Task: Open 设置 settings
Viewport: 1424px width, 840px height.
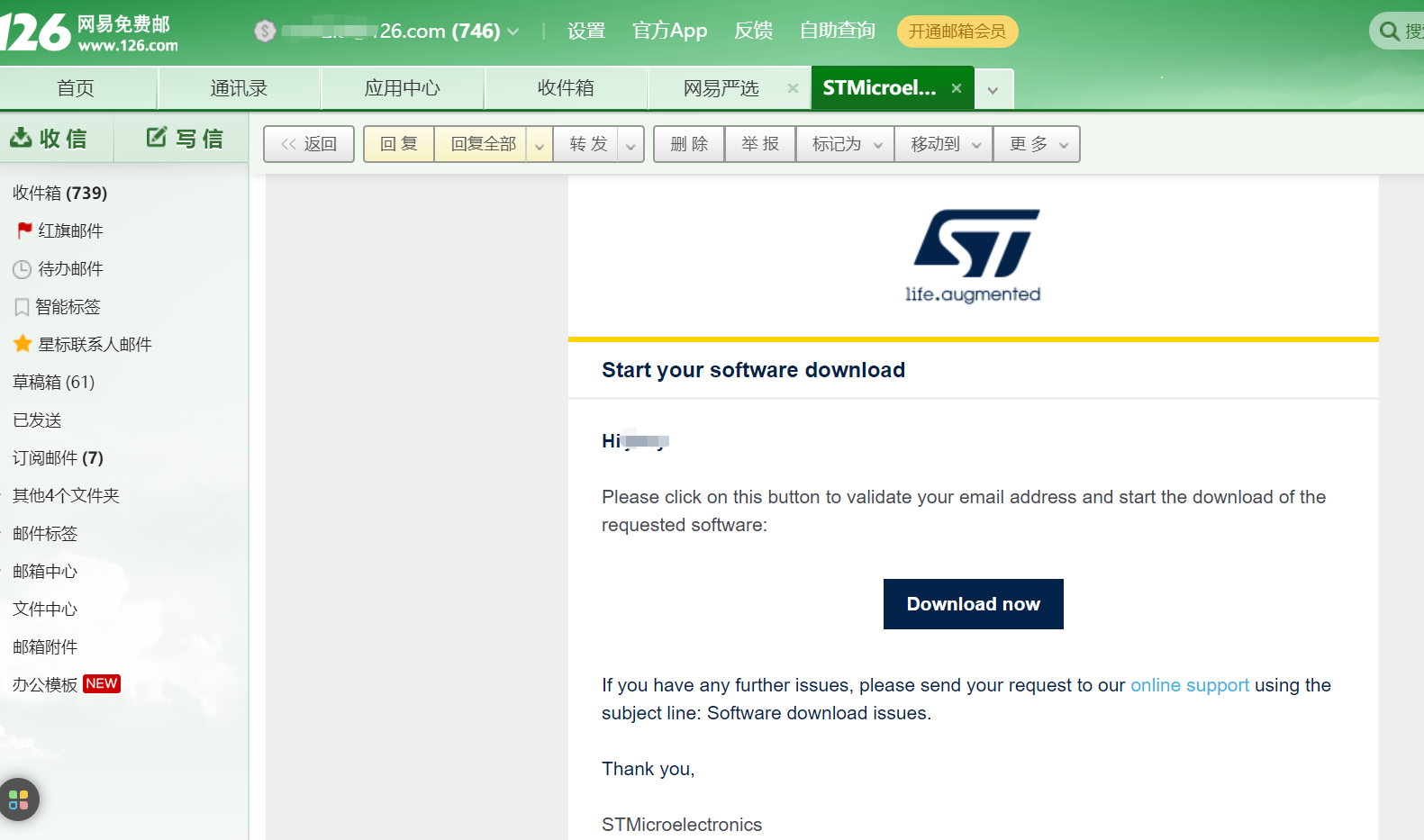Action: 586,31
